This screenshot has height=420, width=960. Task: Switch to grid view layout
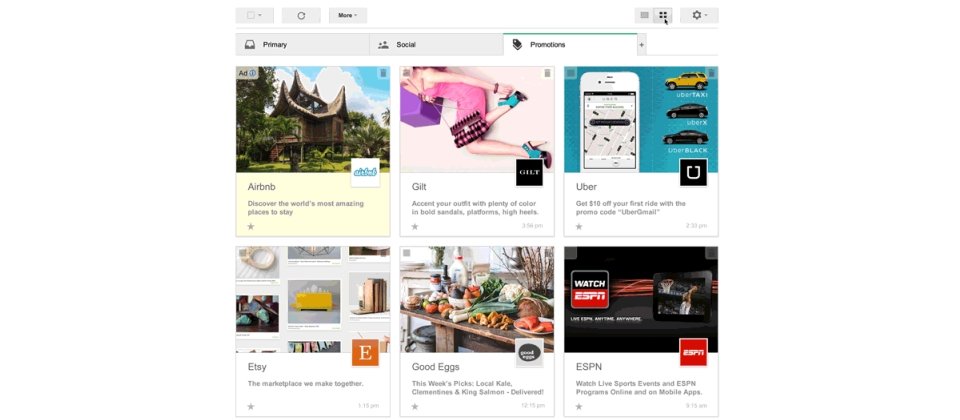[662, 15]
